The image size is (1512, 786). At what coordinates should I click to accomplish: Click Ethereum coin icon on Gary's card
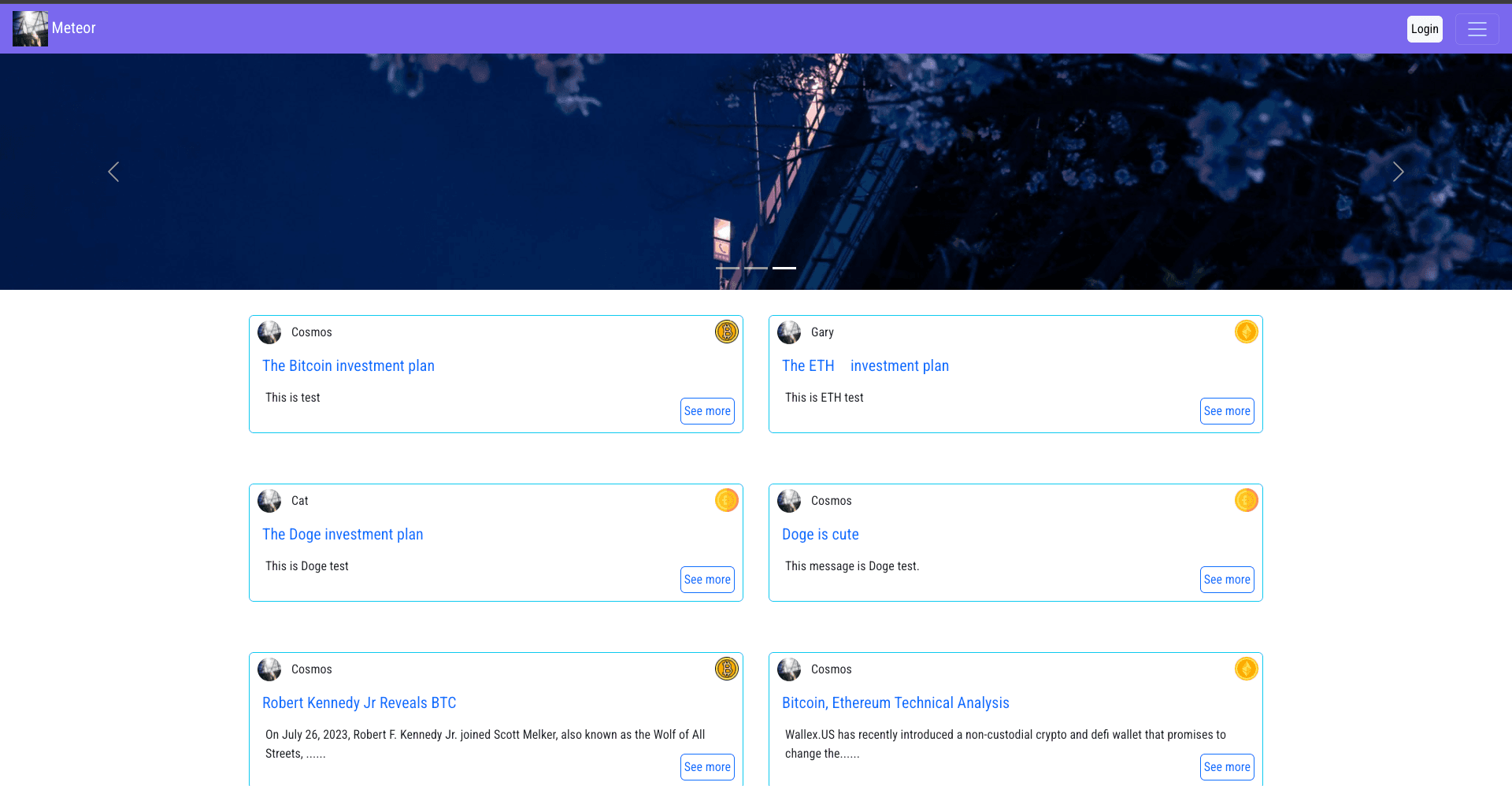tap(1246, 332)
